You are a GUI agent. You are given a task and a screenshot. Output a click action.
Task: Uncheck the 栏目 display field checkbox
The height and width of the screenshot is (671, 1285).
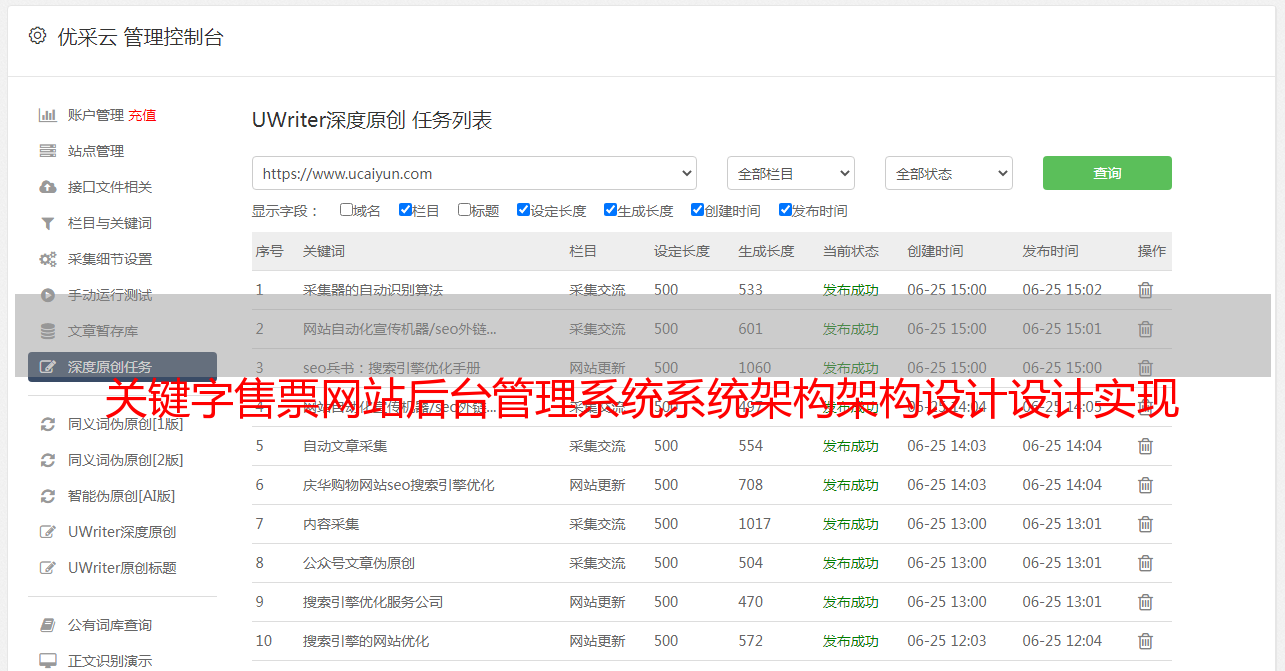coord(405,210)
